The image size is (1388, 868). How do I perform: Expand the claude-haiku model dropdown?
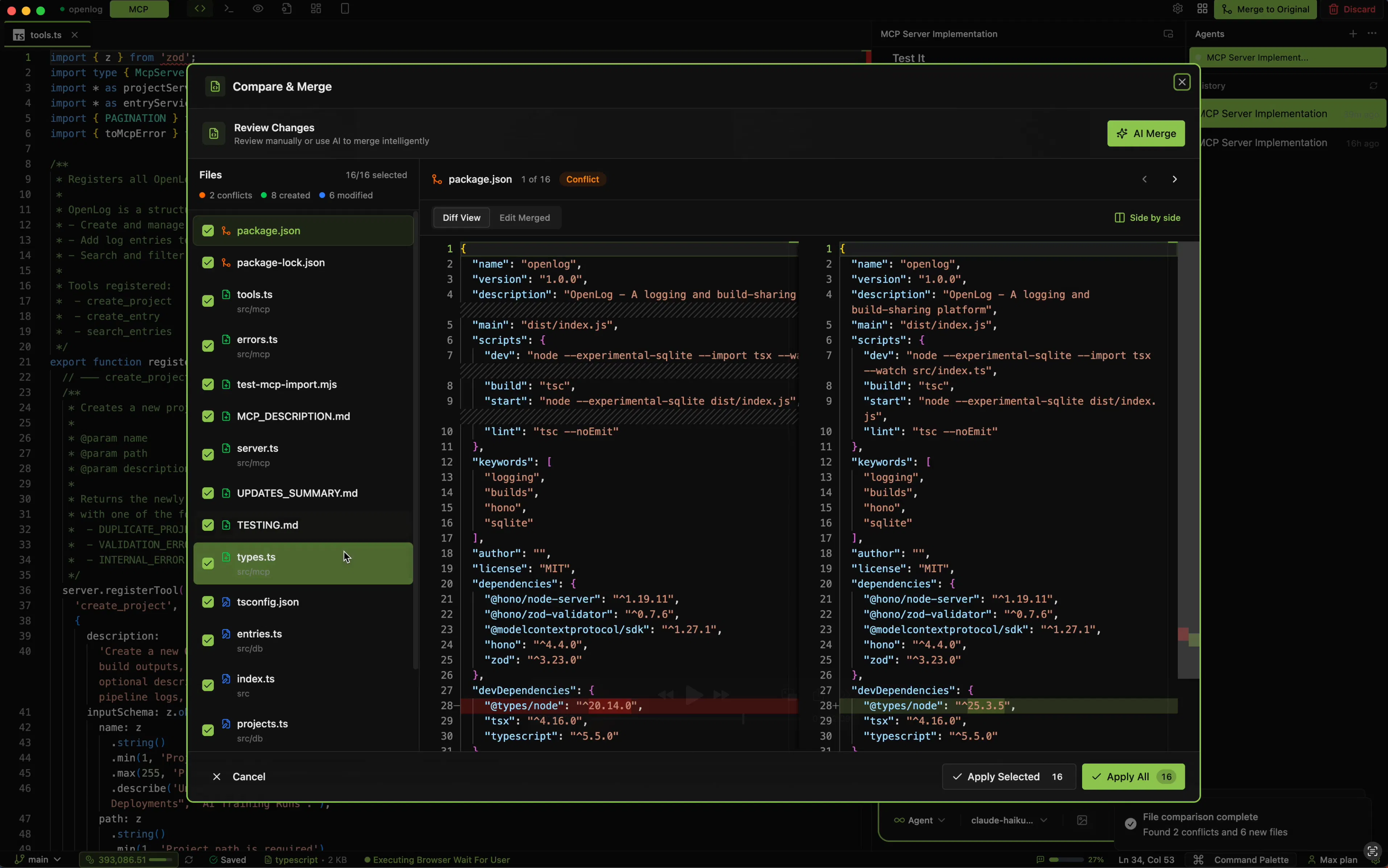click(1009, 820)
